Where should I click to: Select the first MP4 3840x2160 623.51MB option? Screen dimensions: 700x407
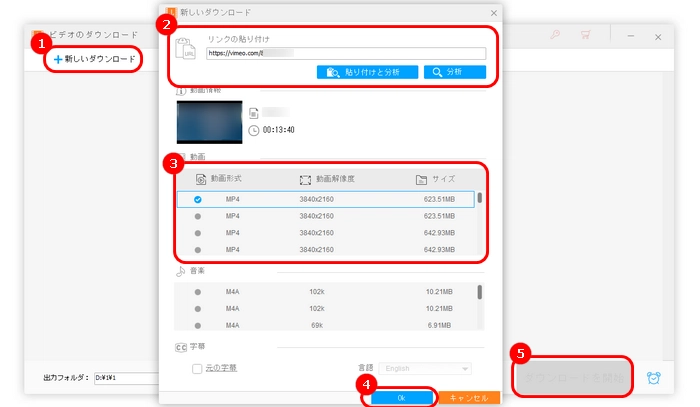coord(325,199)
